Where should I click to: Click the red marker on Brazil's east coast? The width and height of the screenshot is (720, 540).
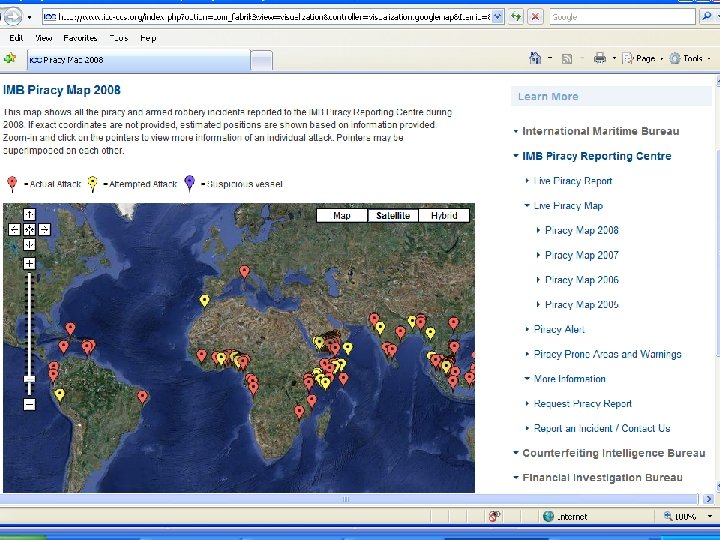[x=143, y=397]
